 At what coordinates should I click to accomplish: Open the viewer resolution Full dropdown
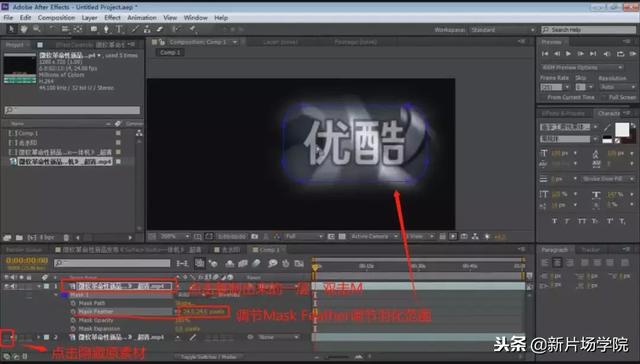[x=304, y=236]
